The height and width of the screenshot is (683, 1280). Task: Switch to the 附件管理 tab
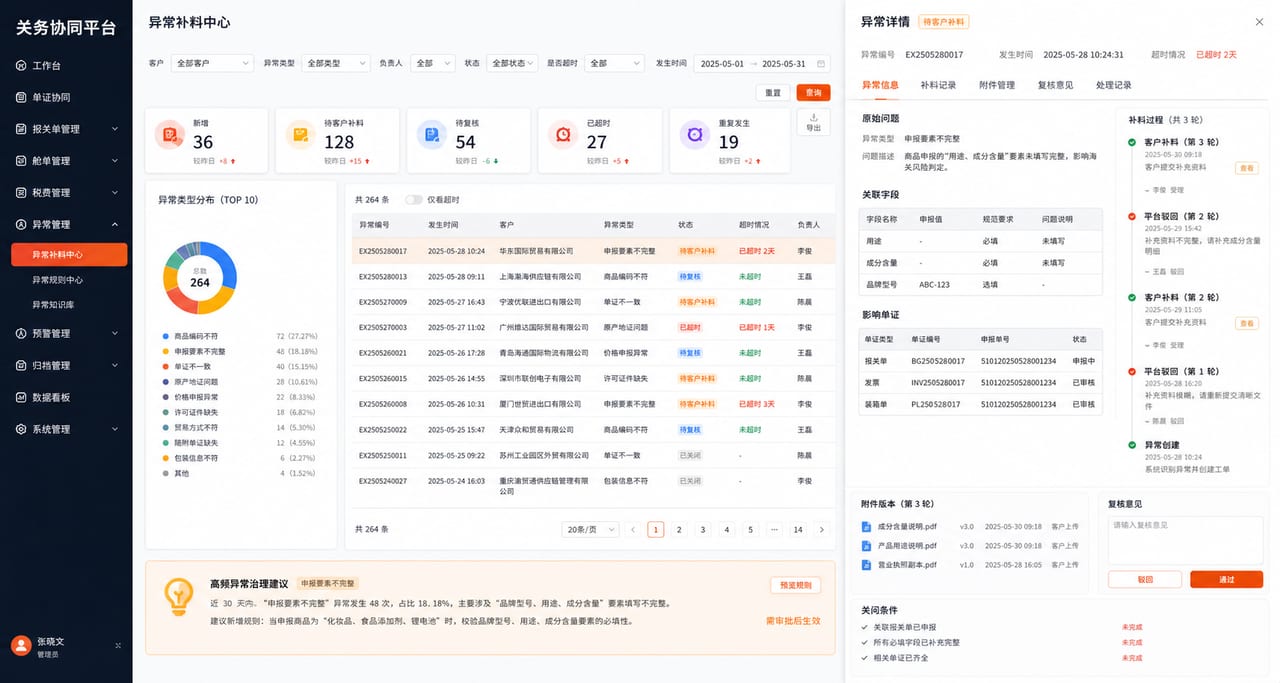(997, 85)
